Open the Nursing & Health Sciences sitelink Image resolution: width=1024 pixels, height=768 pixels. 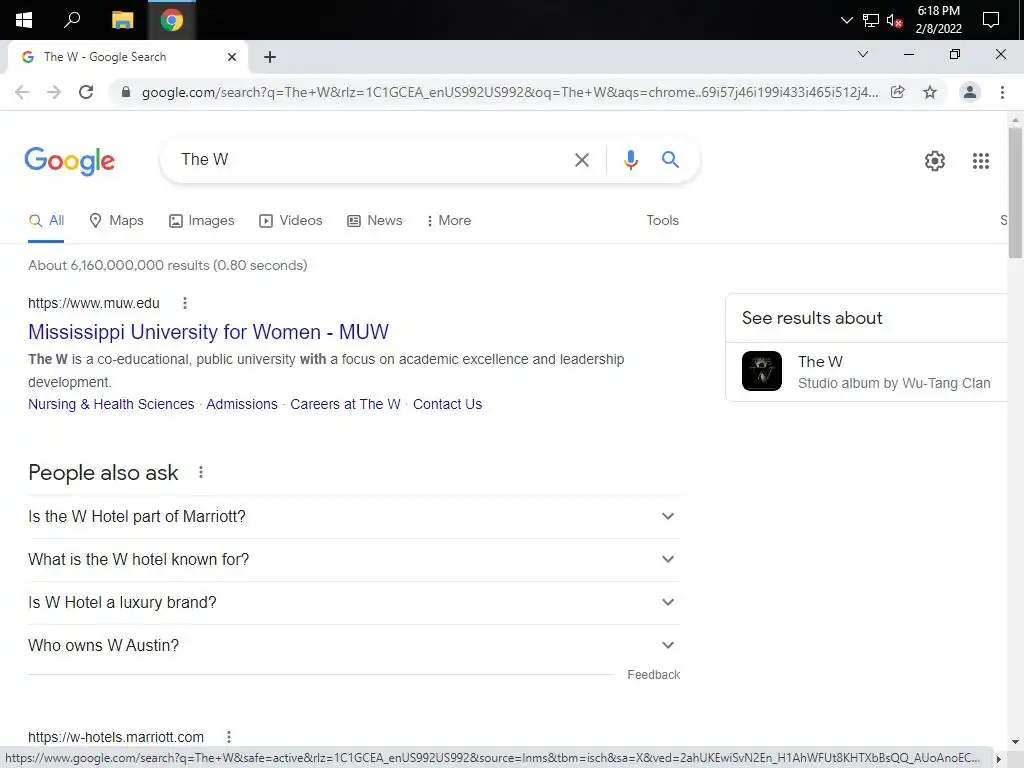(111, 404)
